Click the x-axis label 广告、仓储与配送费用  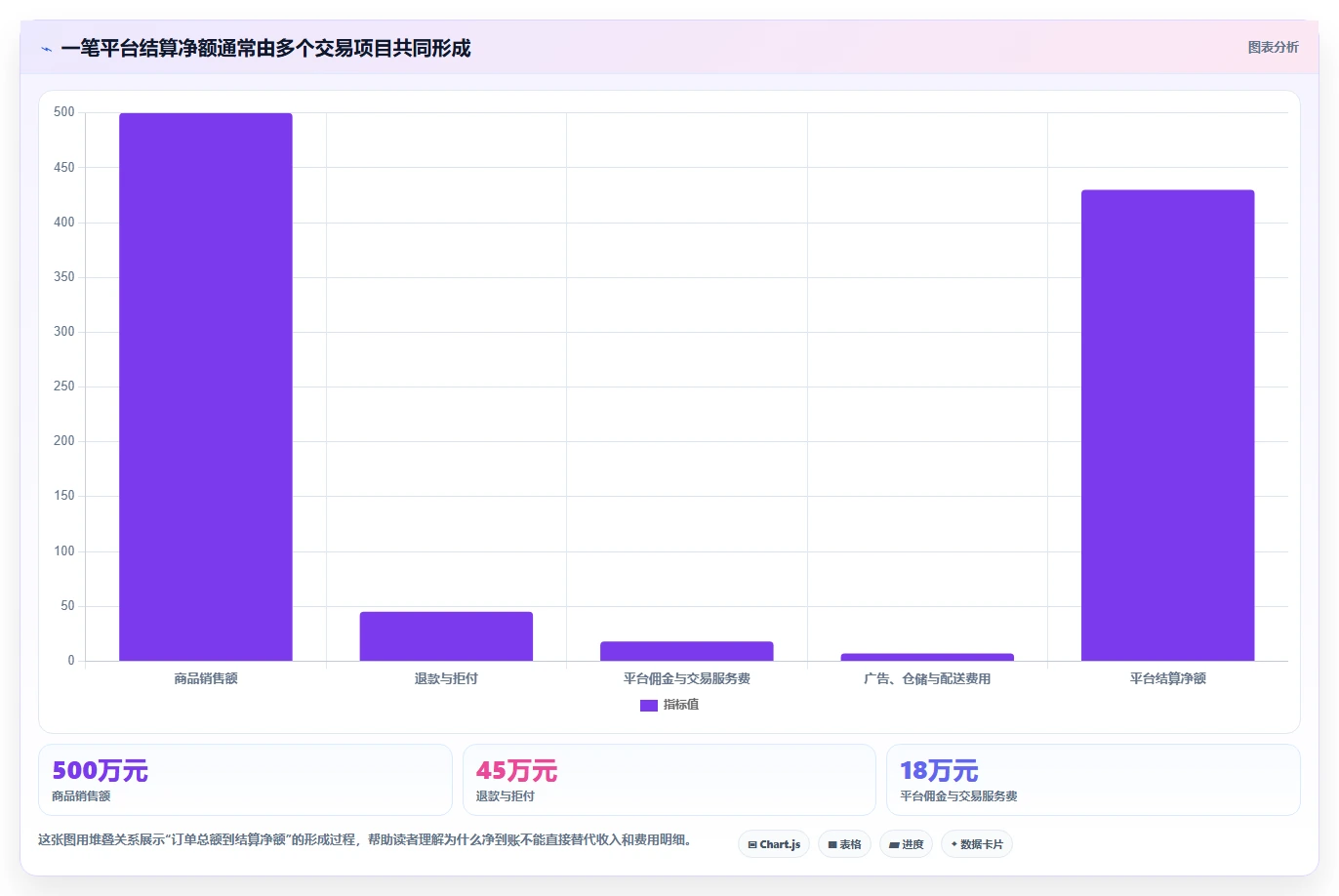pyautogui.click(x=927, y=678)
